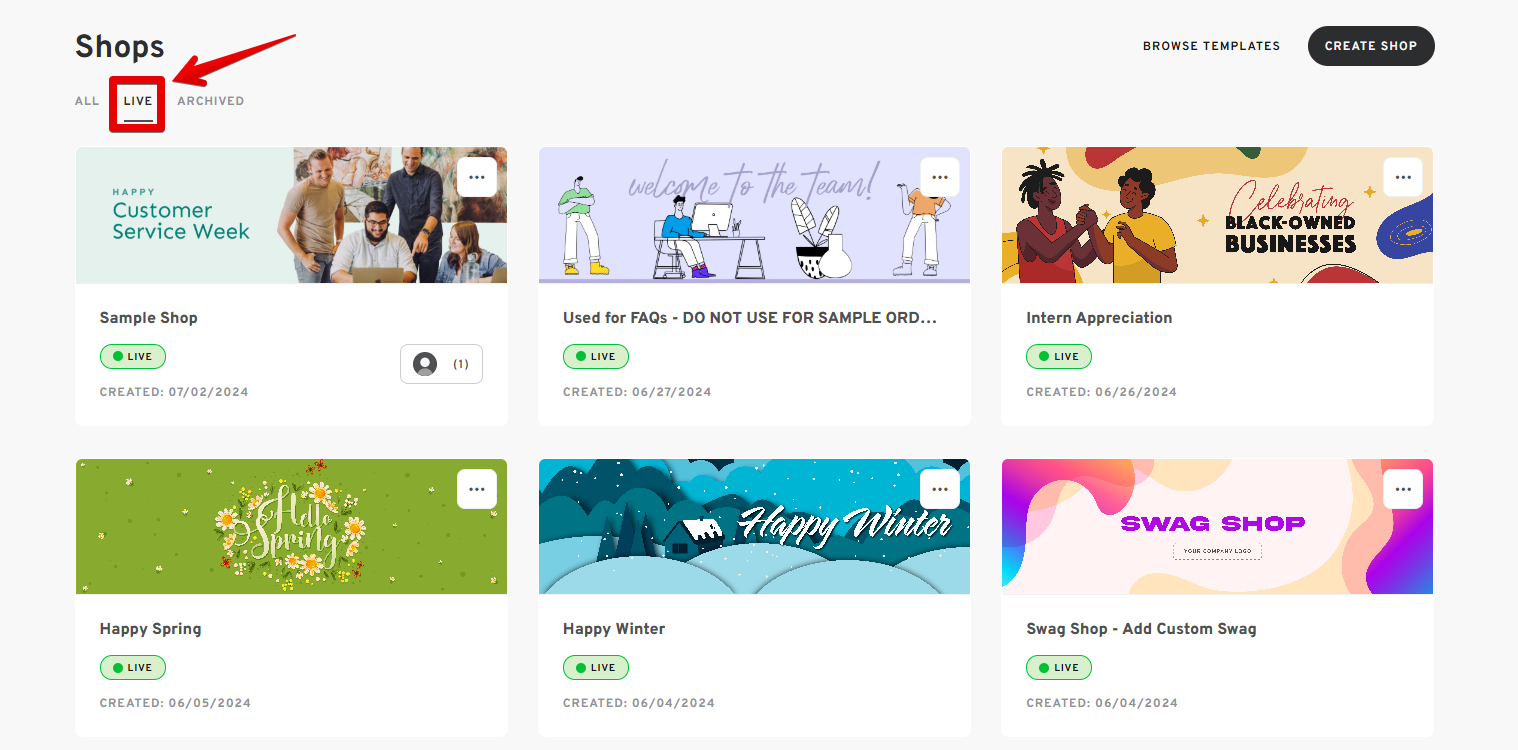Screen dimensions: 1518x750
Task: Click the CREATE SHOP button
Action: pos(1371,46)
